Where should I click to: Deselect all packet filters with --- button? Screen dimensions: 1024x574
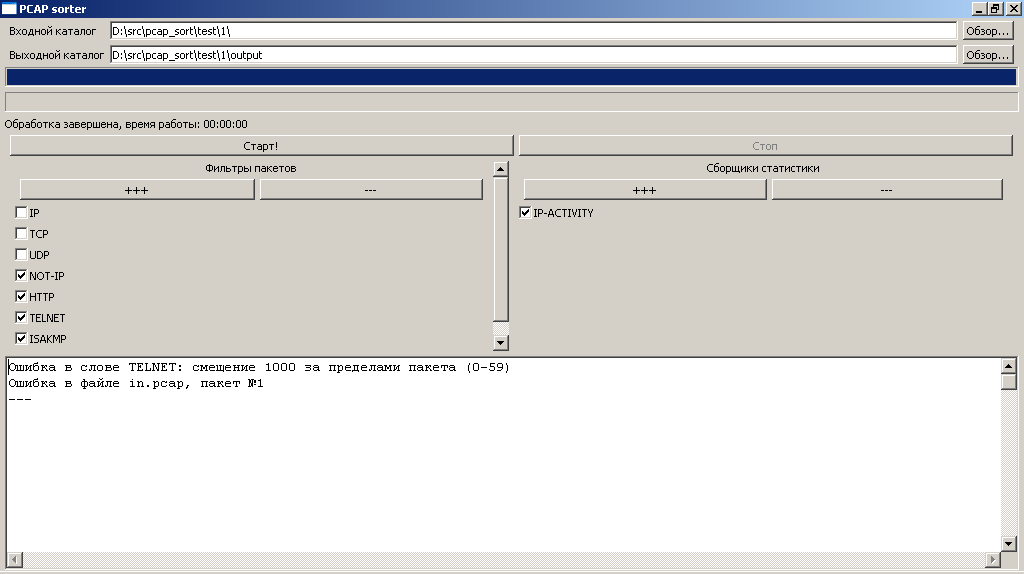(371, 190)
